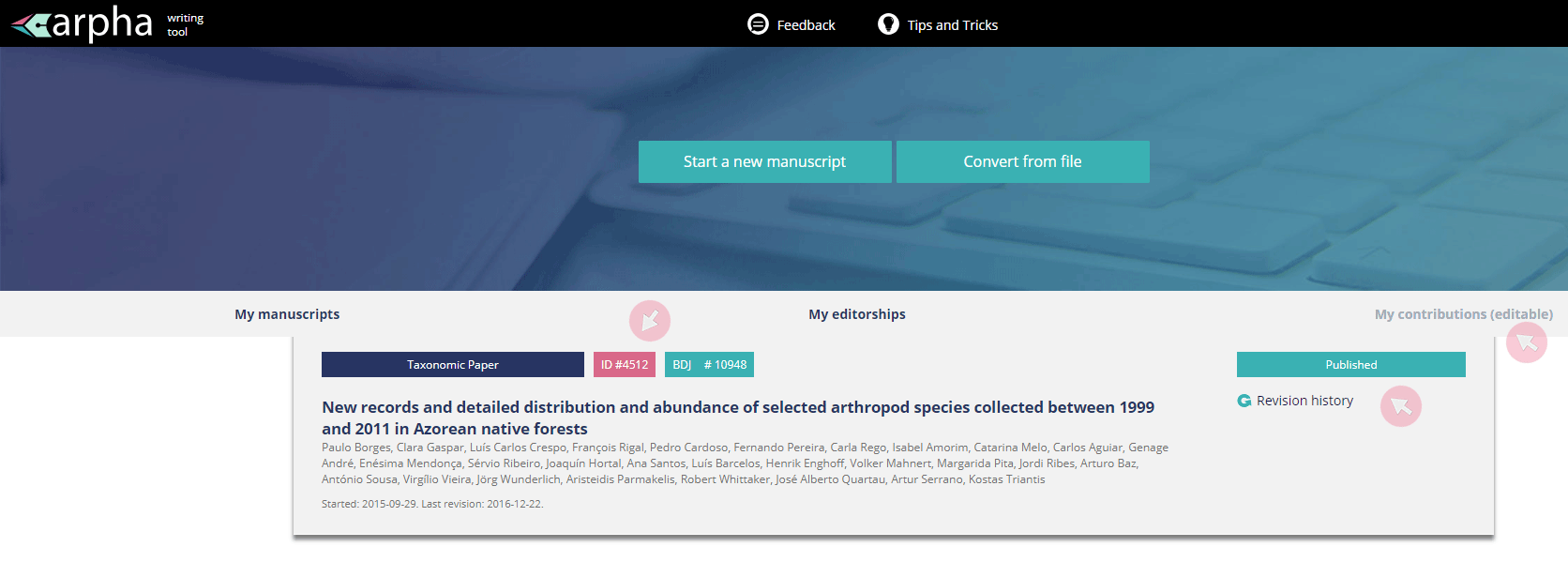Click the Published status badge
Viewport: 1568px width, 577px height.
tap(1351, 365)
